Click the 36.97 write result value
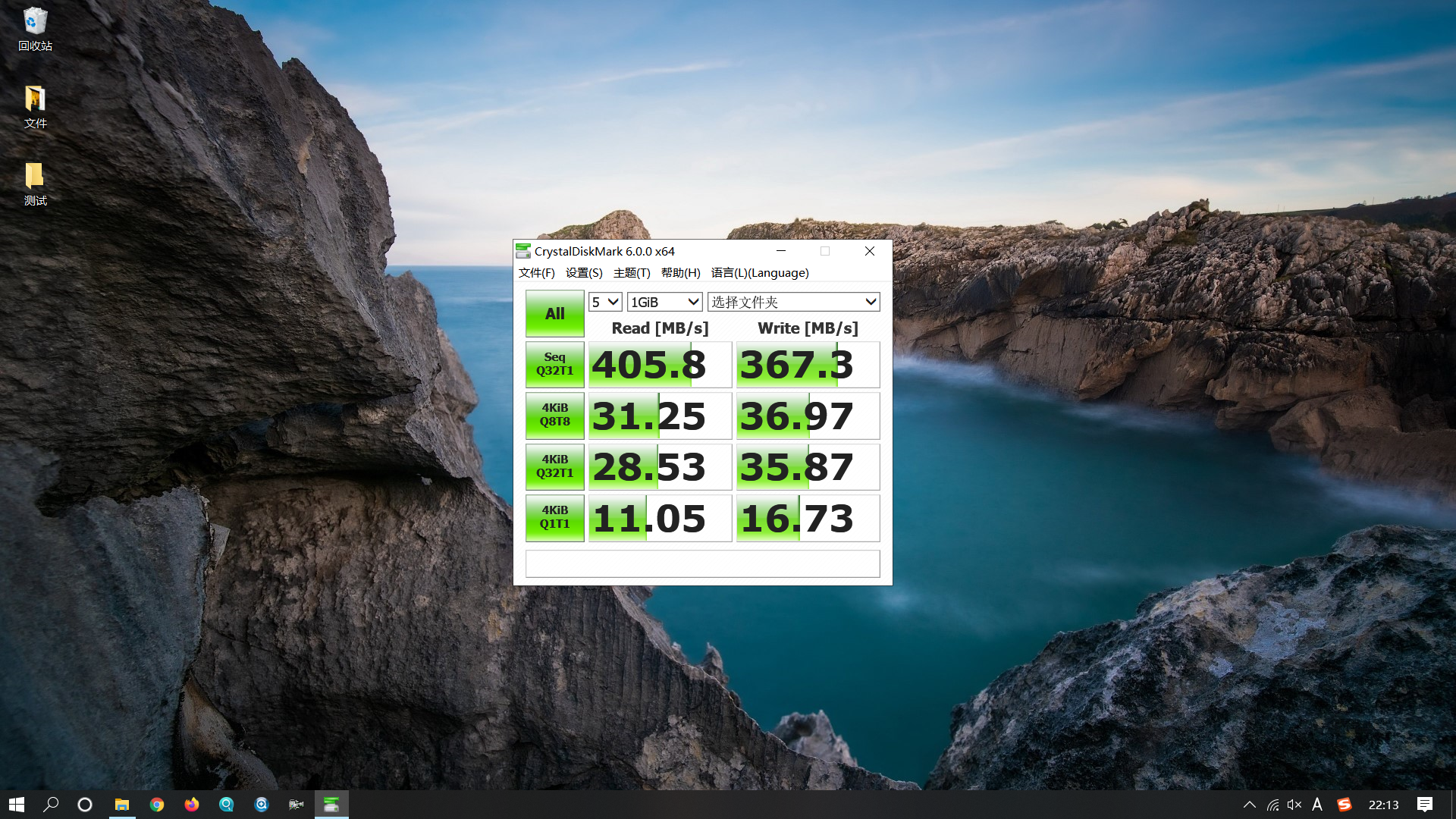Viewport: 1456px width, 819px height. (x=808, y=416)
